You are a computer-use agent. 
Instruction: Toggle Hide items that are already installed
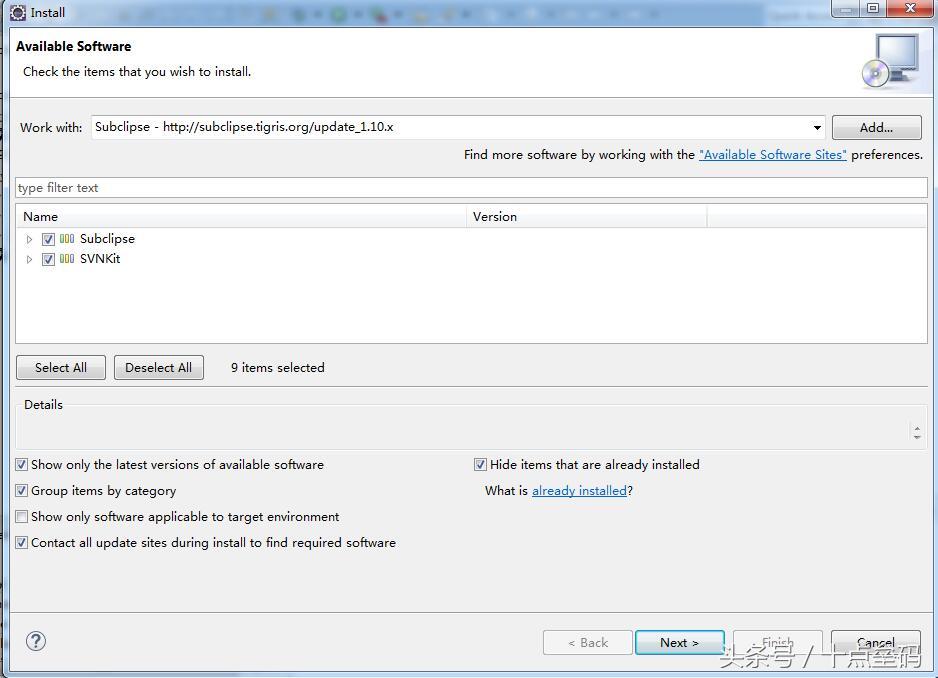[x=480, y=464]
